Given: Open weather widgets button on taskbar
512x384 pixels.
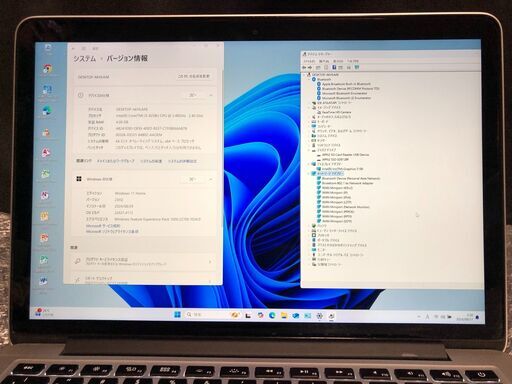Looking at the screenshot, I should pos(43,312).
